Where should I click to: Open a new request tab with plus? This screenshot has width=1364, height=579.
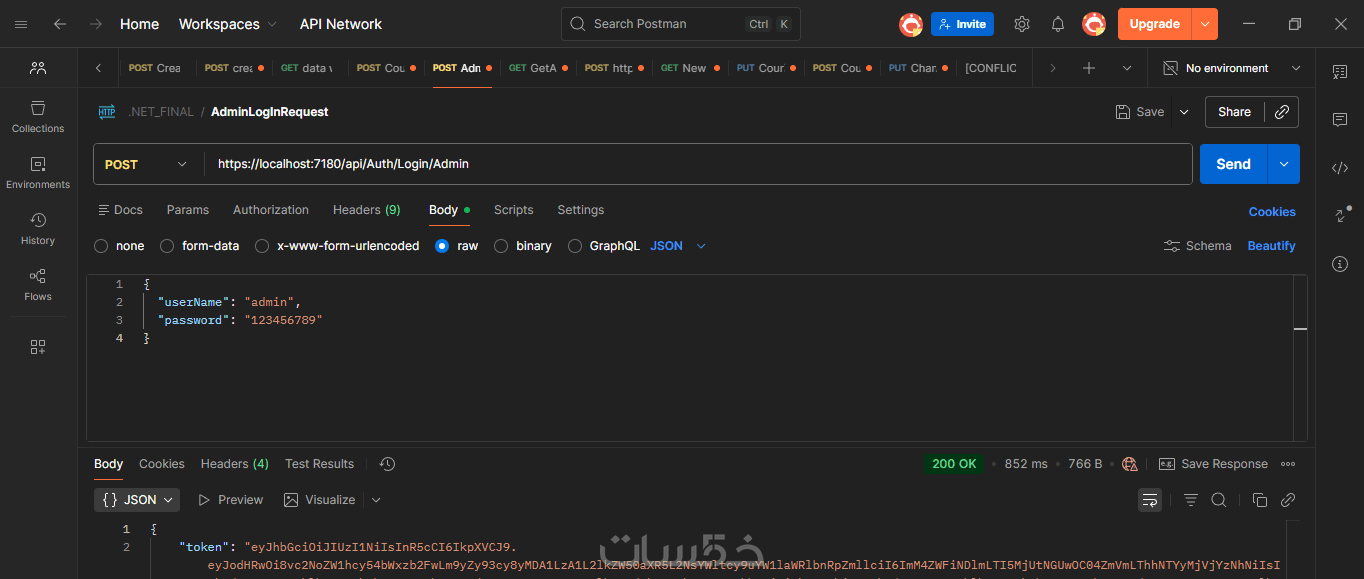click(x=1089, y=68)
